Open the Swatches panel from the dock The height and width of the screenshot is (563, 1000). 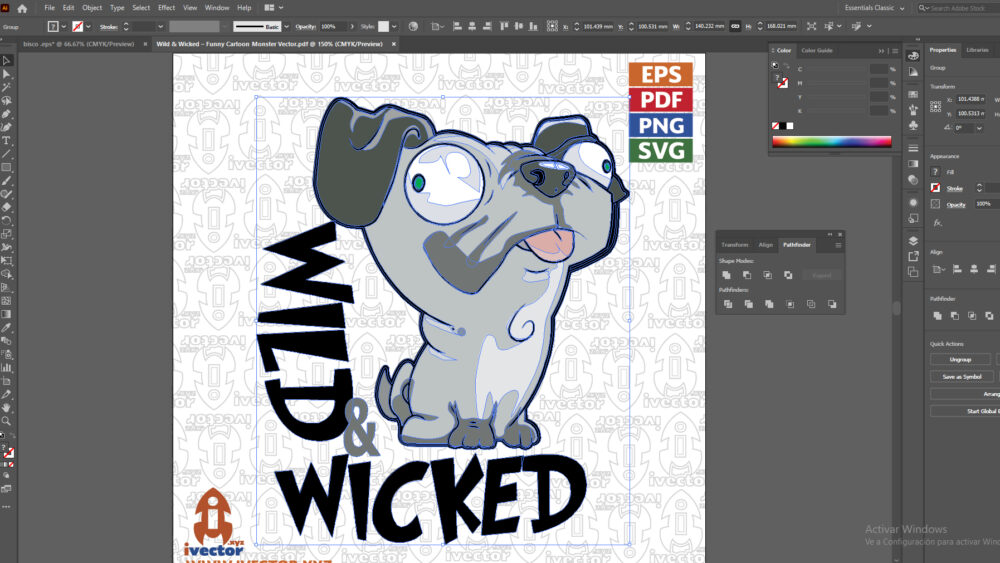[913, 94]
